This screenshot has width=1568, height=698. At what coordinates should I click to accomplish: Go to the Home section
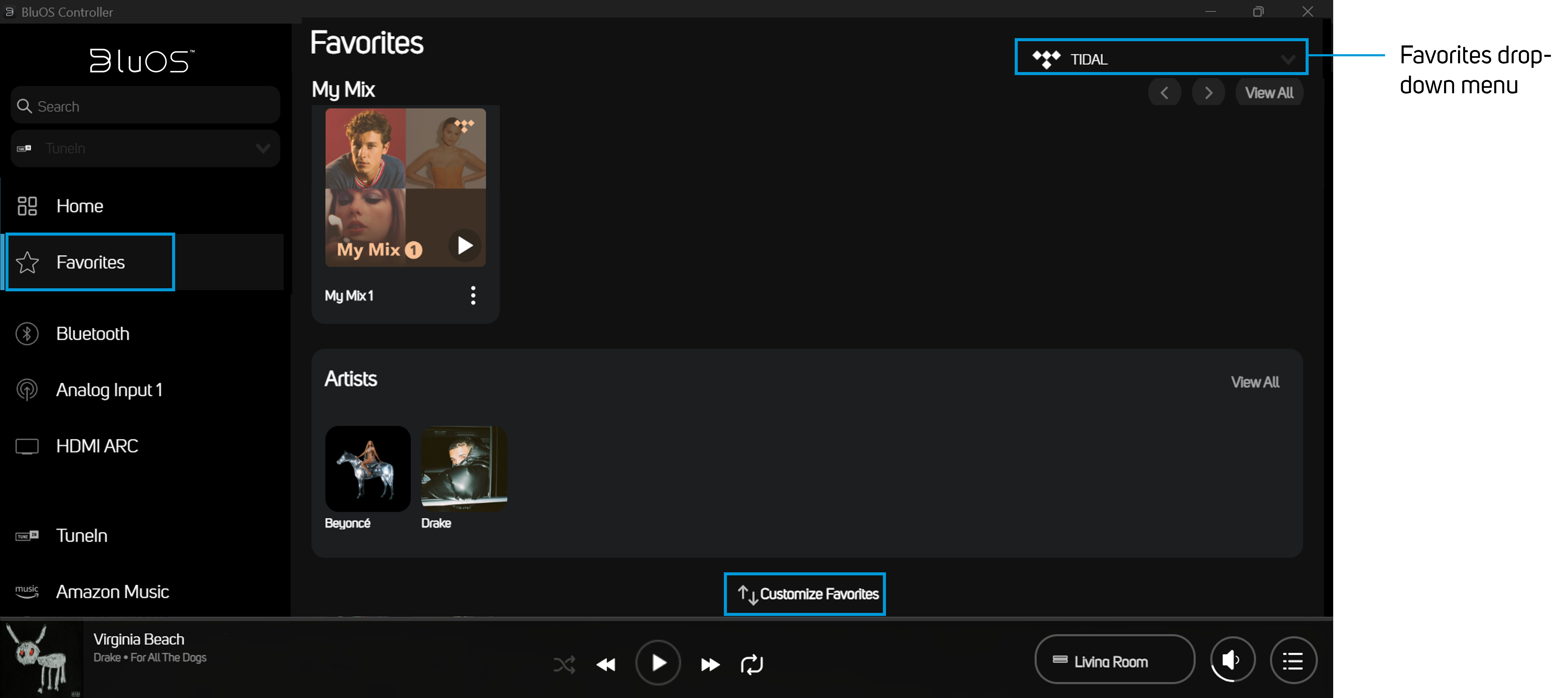click(79, 206)
